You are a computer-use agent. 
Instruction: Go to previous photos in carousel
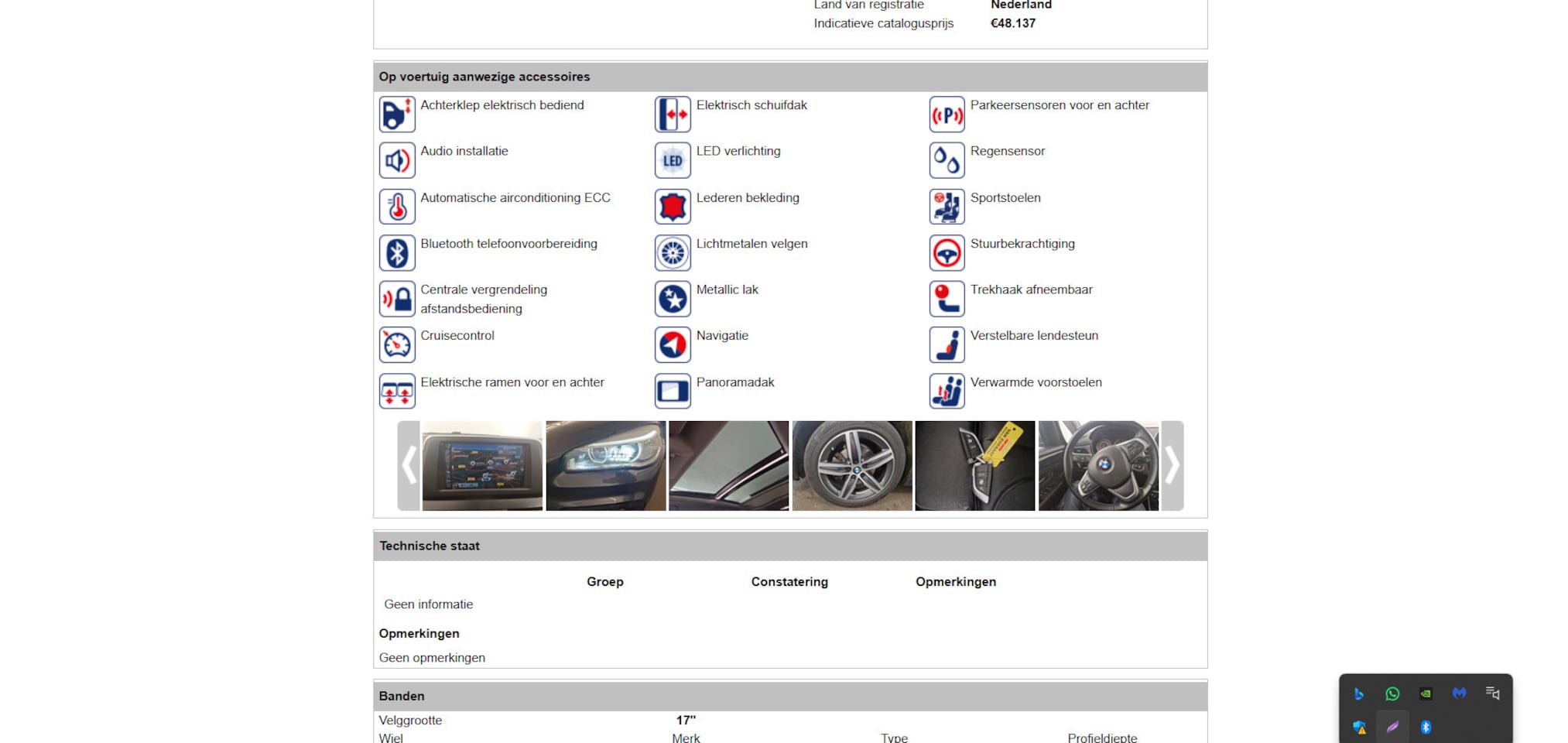point(409,466)
